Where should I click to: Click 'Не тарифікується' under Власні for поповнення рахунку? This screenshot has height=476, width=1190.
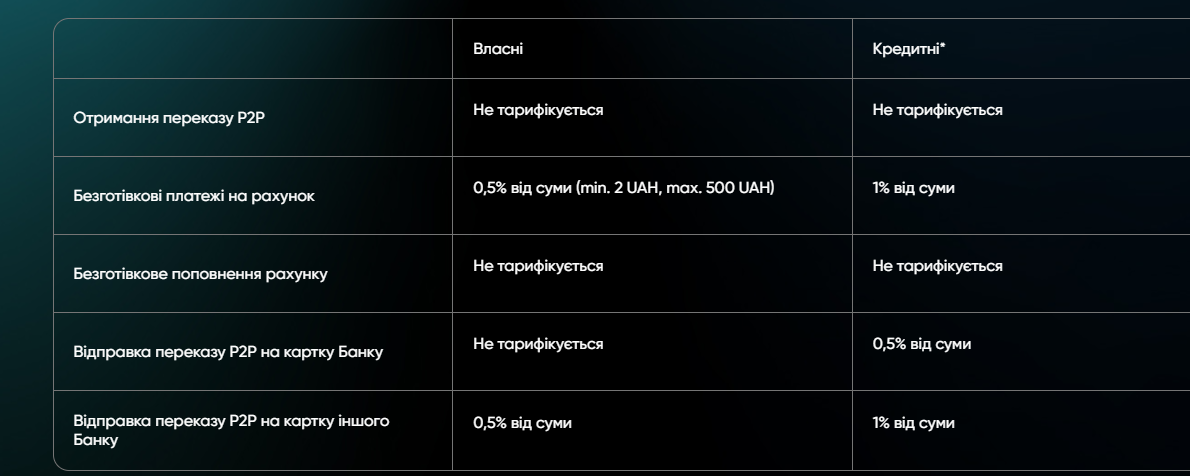pos(538,266)
